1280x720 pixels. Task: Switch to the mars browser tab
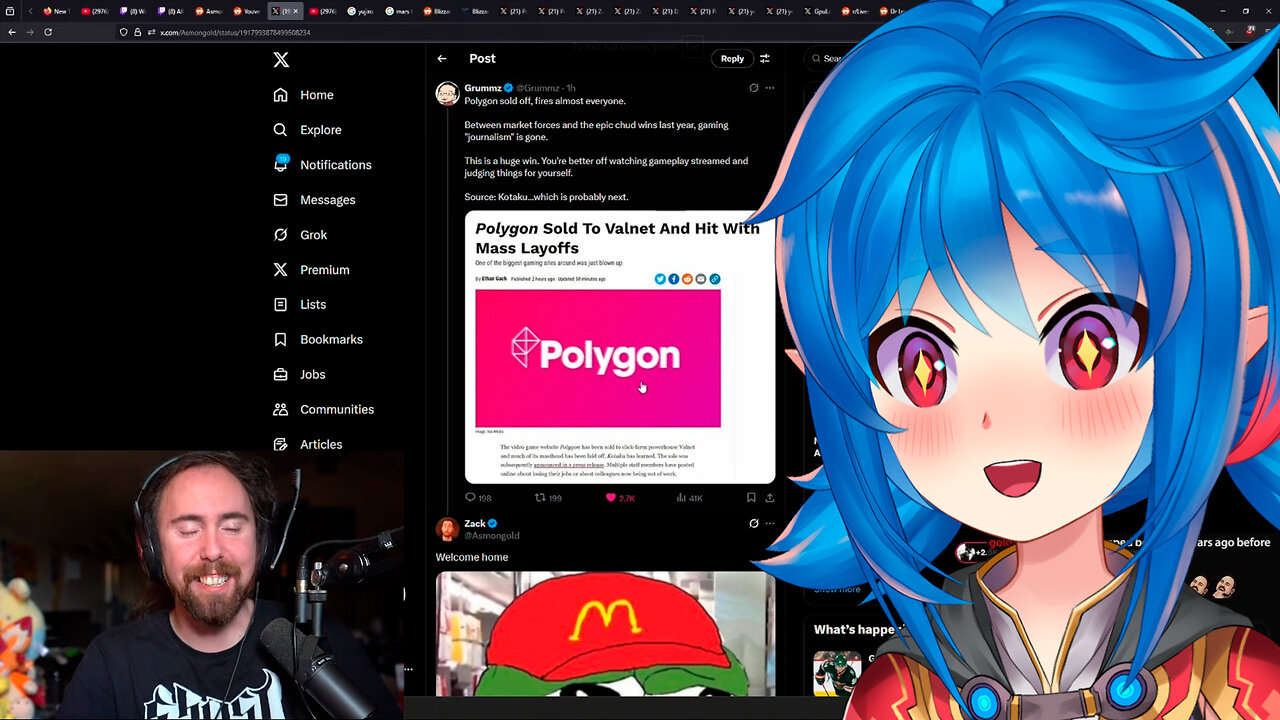pos(399,11)
